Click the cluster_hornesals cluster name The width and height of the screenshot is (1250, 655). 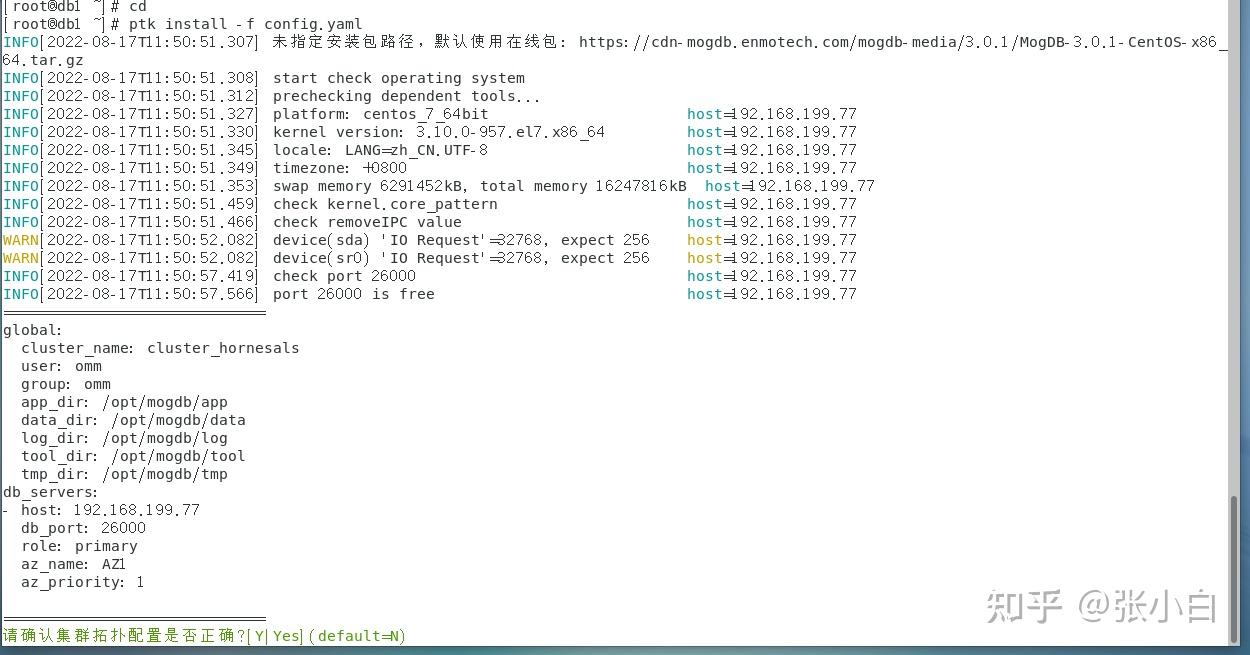pyautogui.click(x=220, y=348)
